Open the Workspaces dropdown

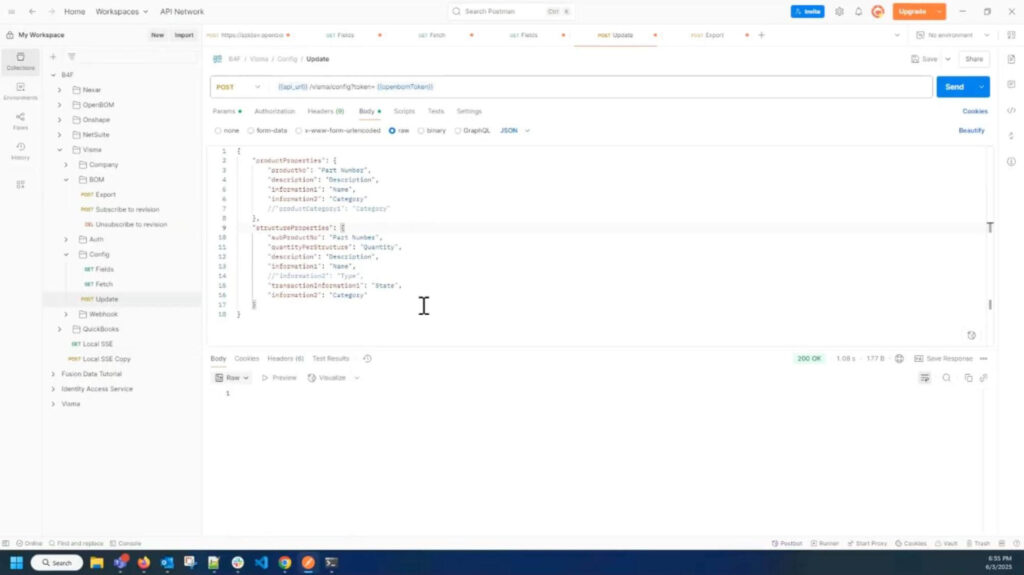pos(121,12)
